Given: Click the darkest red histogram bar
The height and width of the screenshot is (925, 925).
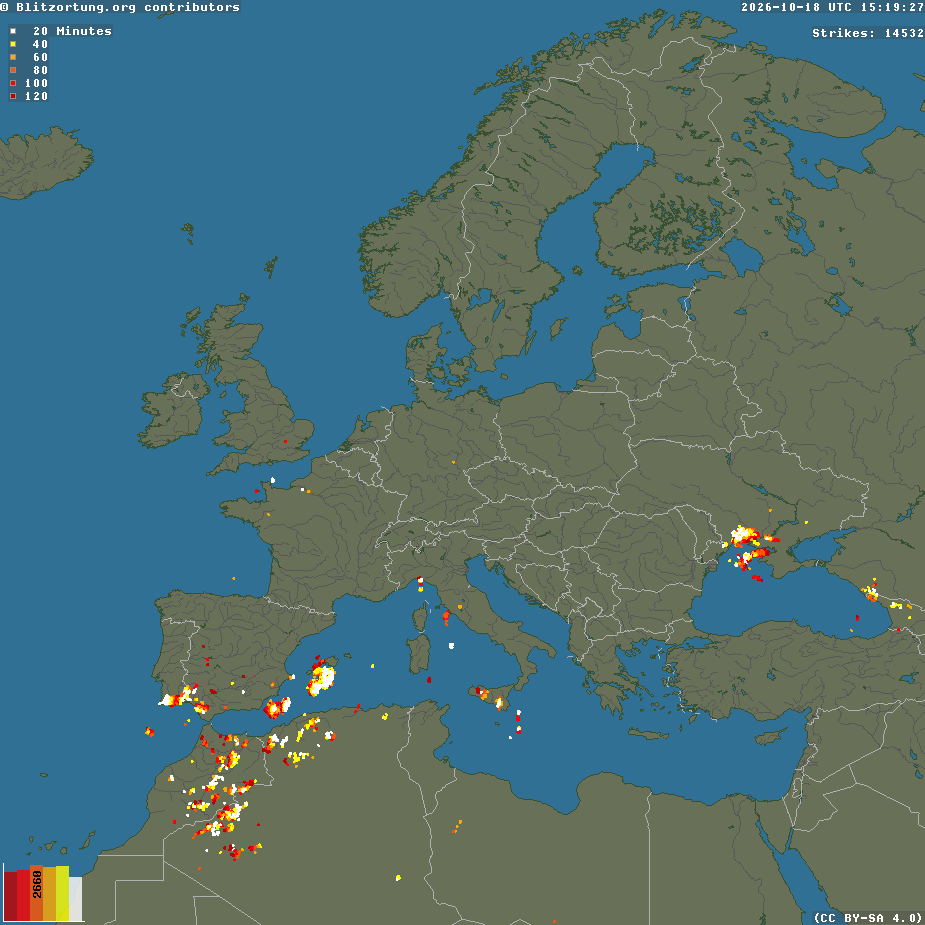Looking at the screenshot, I should (x=10, y=896).
